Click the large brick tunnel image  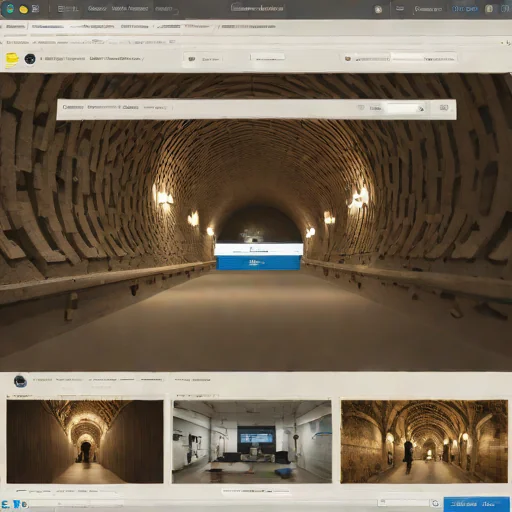tap(256, 222)
